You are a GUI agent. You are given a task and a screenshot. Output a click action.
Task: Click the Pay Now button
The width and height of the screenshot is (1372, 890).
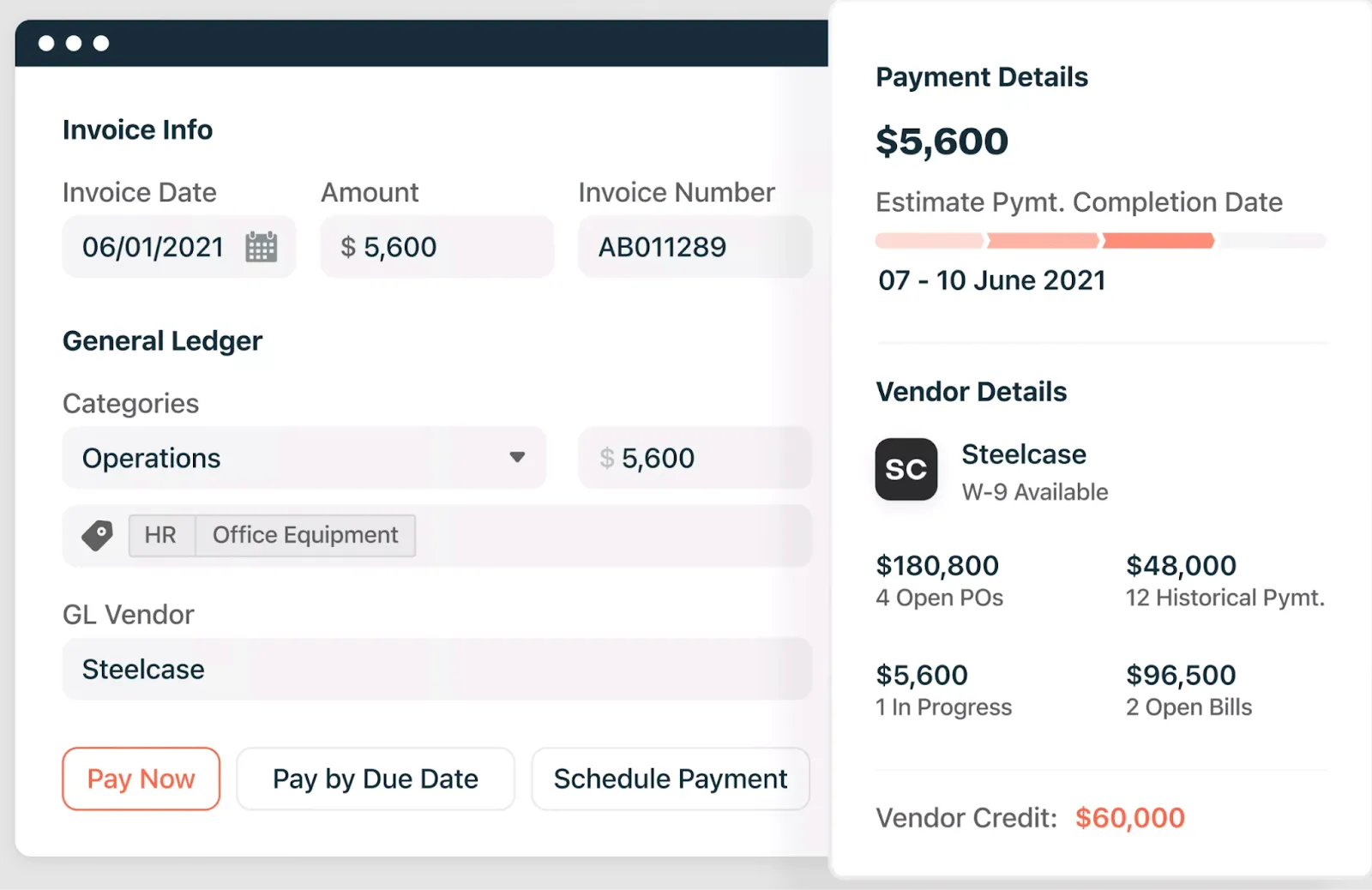pos(141,779)
